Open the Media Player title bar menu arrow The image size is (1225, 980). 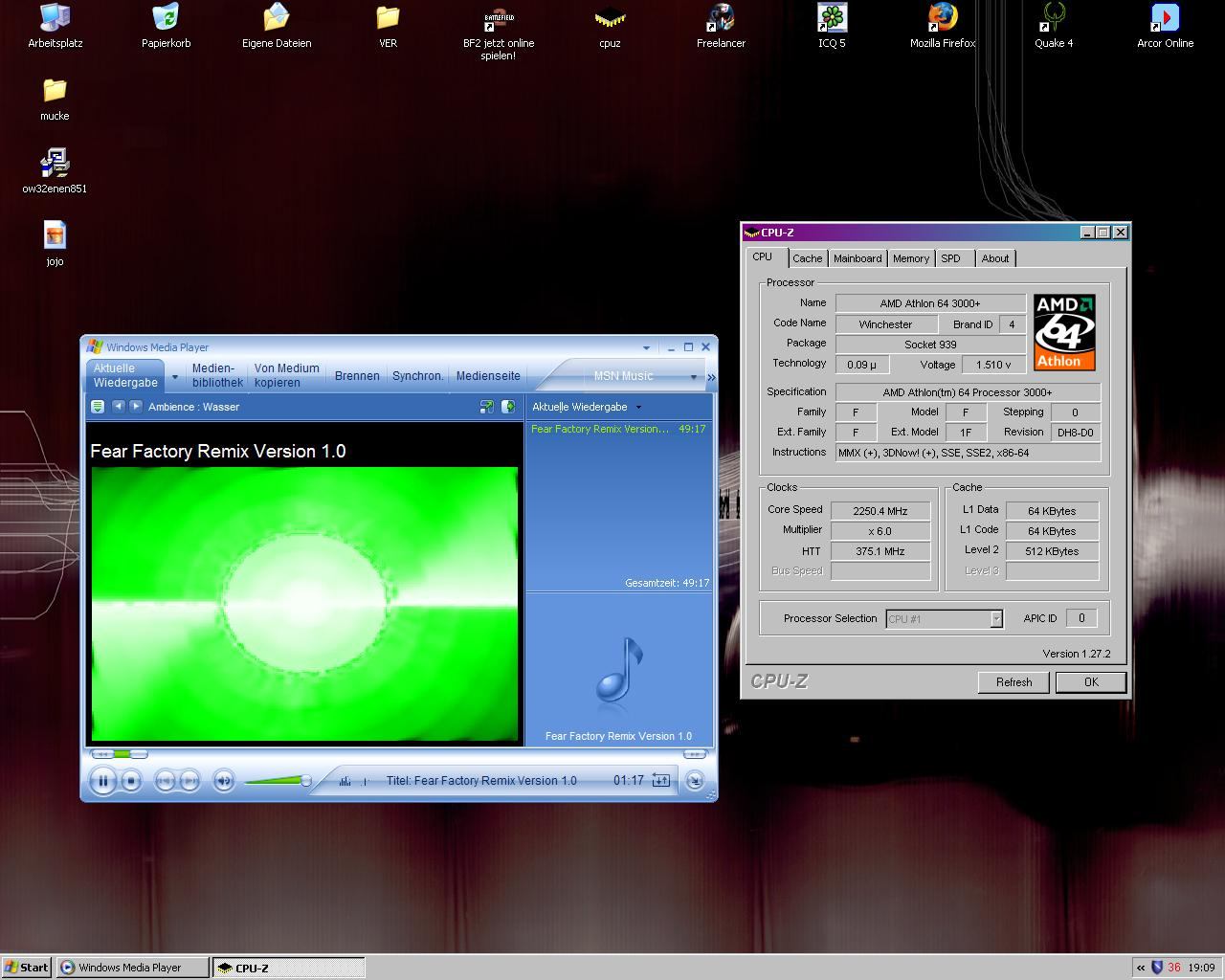pyautogui.click(x=646, y=347)
